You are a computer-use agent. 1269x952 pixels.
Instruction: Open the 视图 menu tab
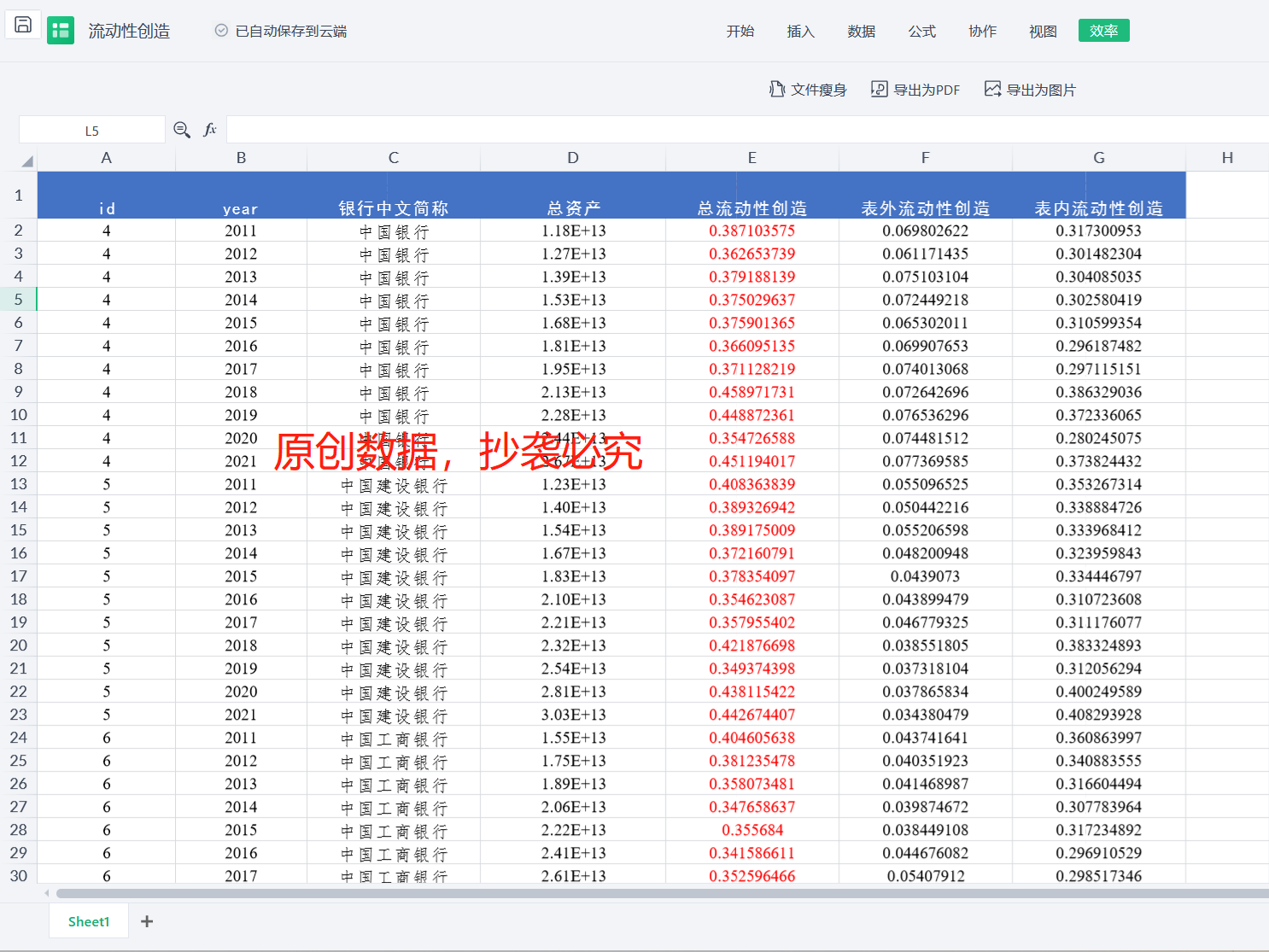1044,31
